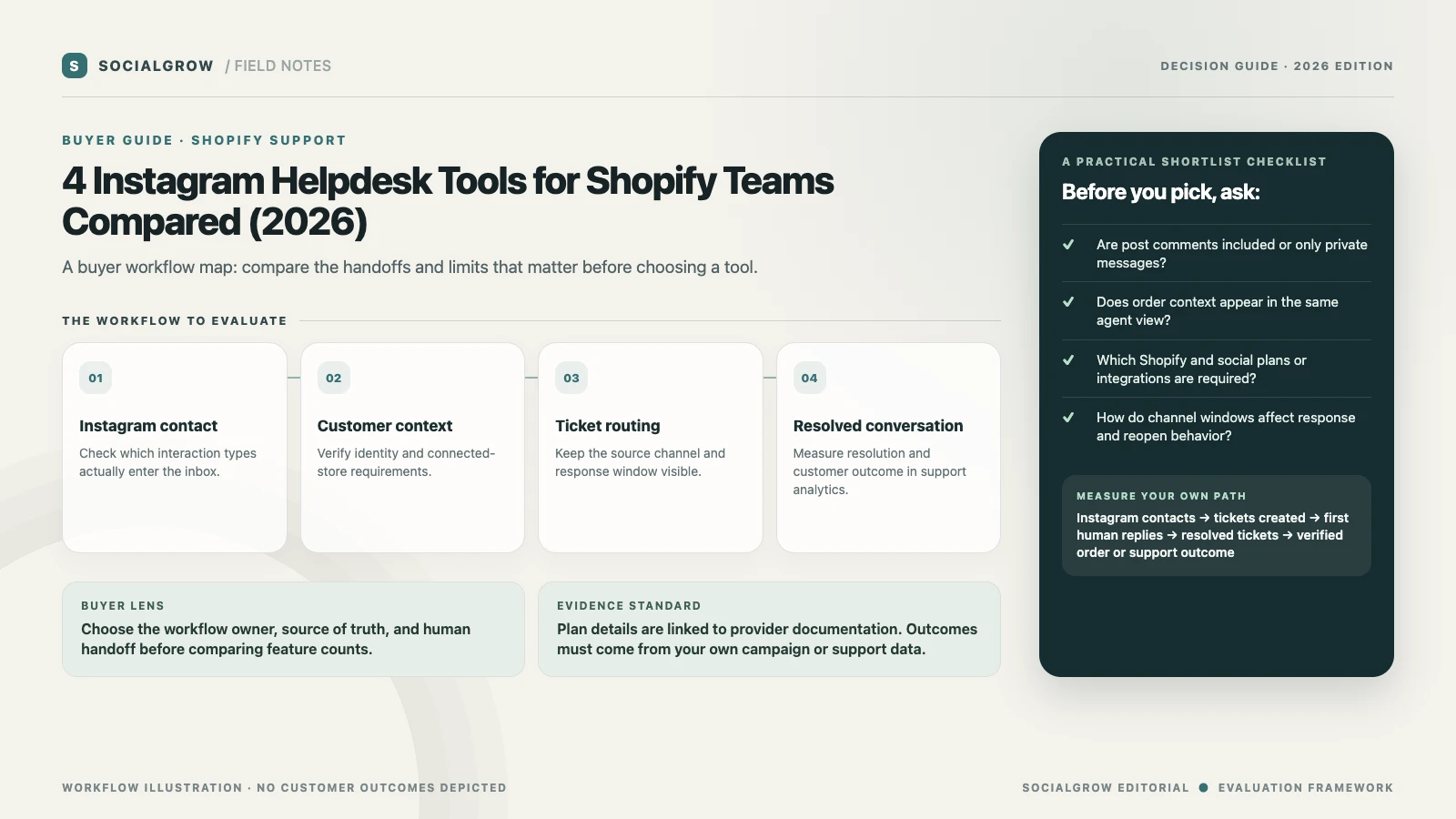
Task: Select the step 03 number badge
Action: pos(571,378)
